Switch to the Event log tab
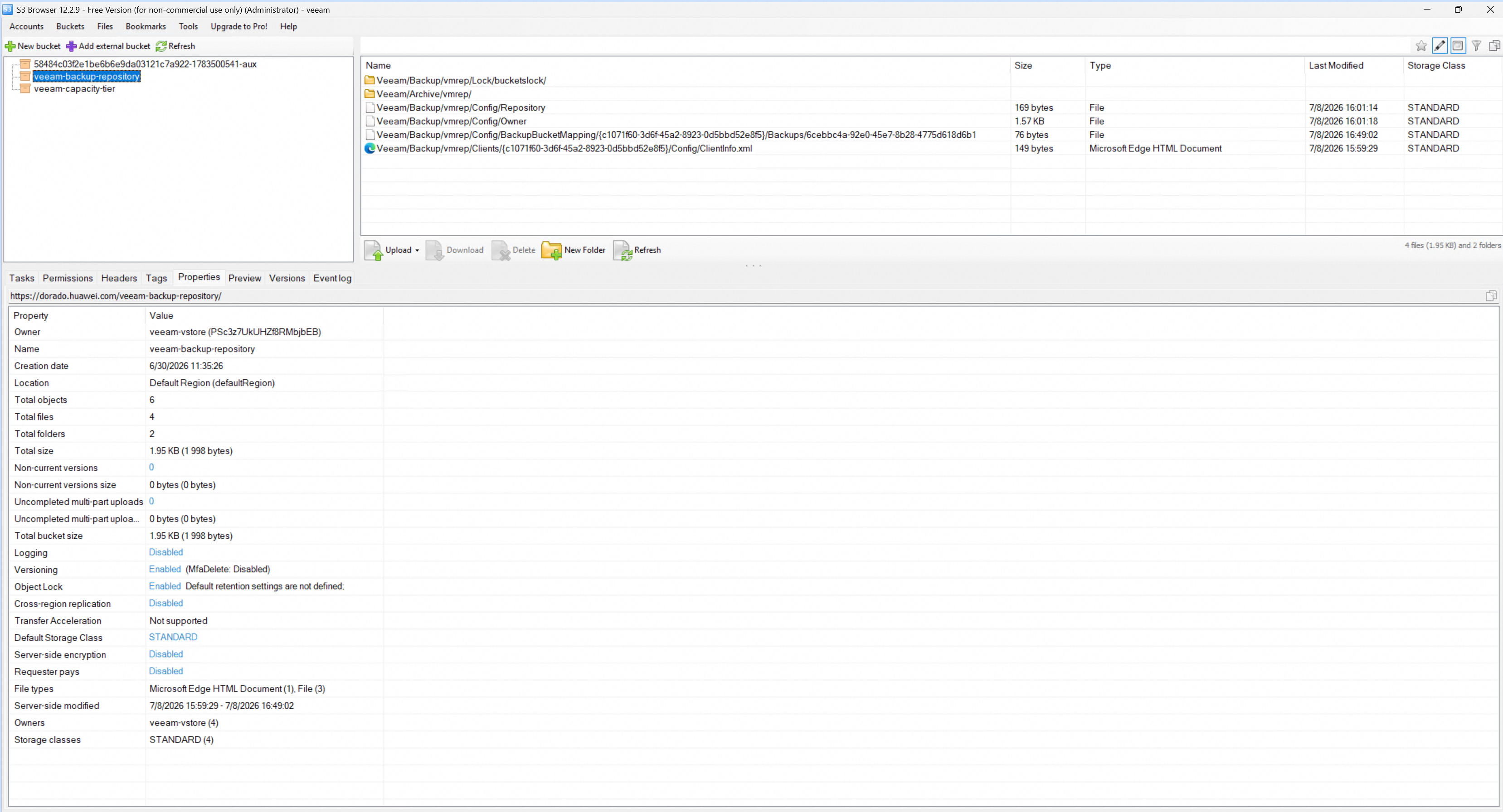Image resolution: width=1503 pixels, height=812 pixels. 332,278
